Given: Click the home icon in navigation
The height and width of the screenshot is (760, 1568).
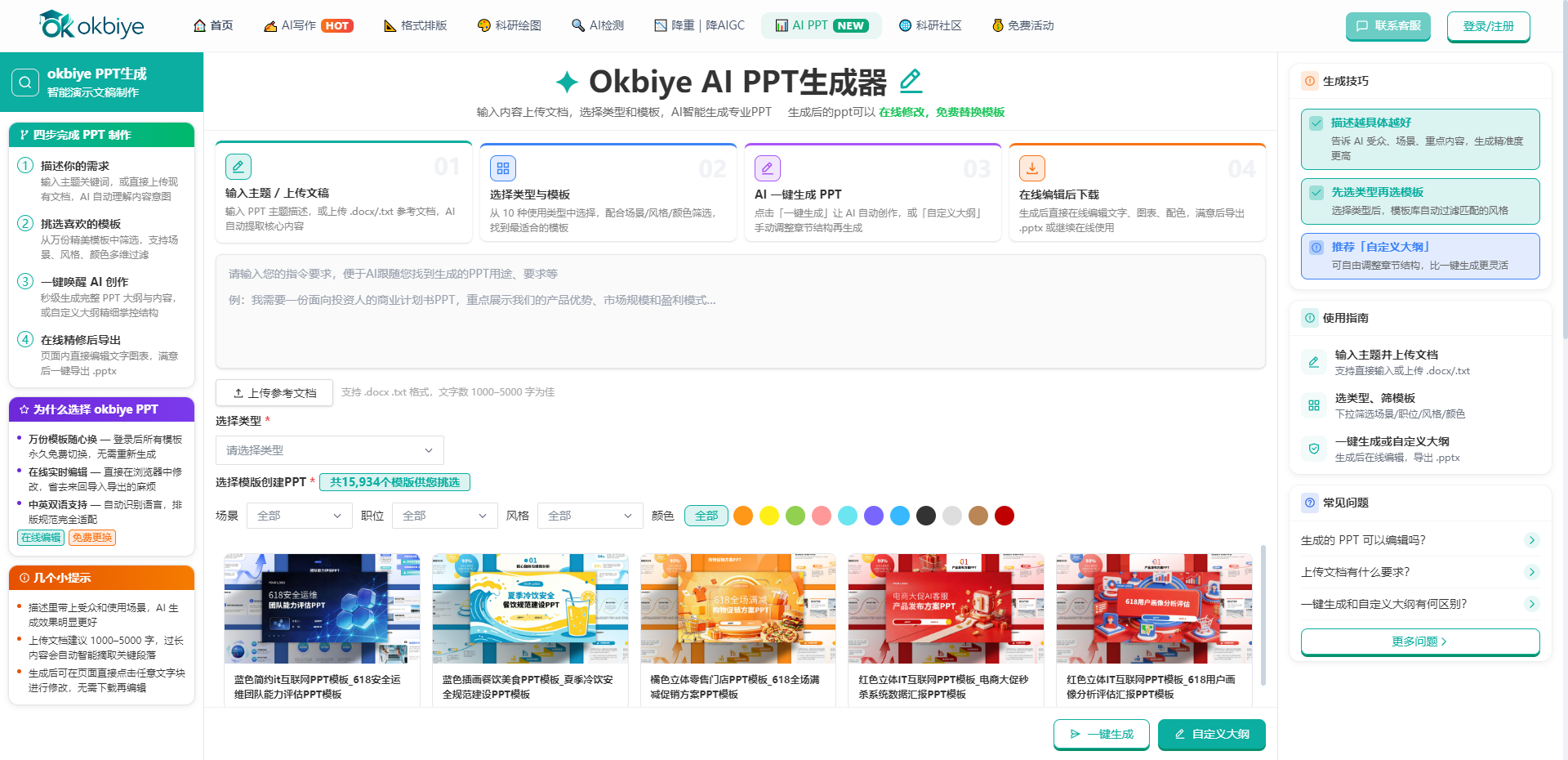Looking at the screenshot, I should point(199,25).
